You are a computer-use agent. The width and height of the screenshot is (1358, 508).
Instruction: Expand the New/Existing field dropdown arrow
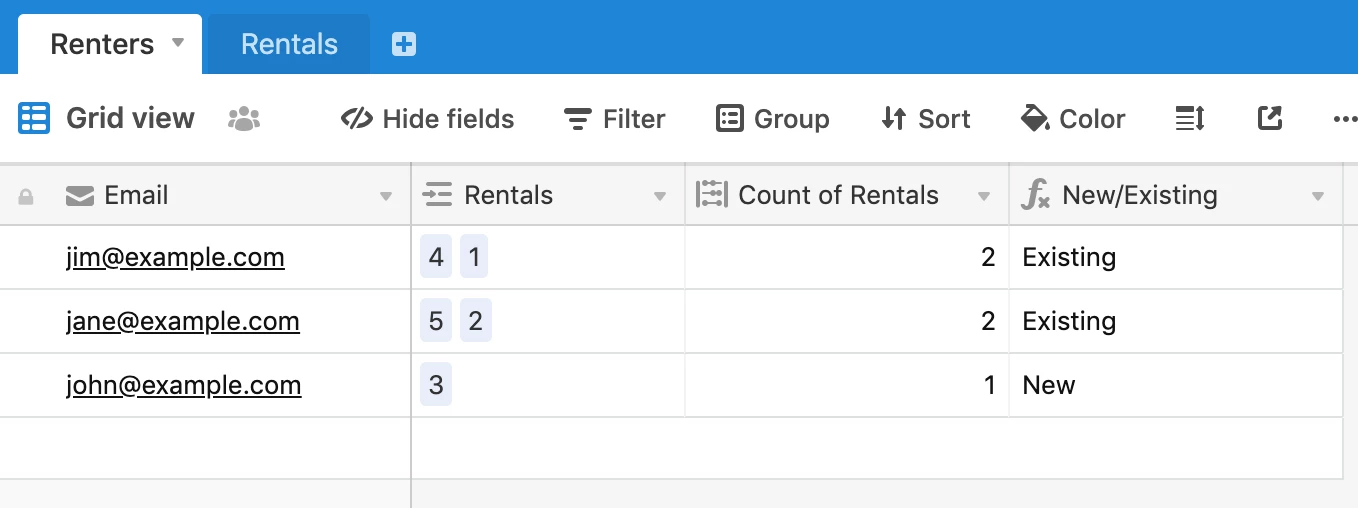coord(1318,197)
